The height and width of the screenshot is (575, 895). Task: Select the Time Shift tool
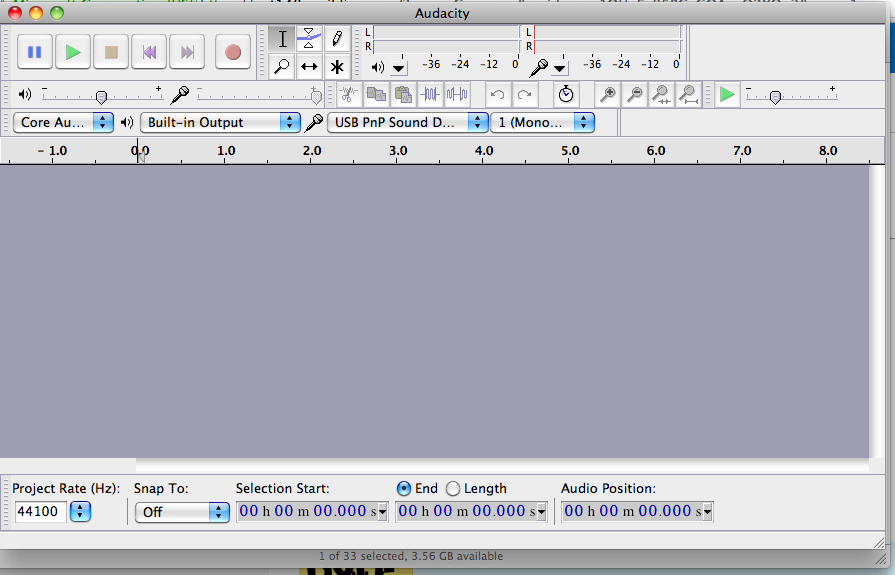click(309, 66)
